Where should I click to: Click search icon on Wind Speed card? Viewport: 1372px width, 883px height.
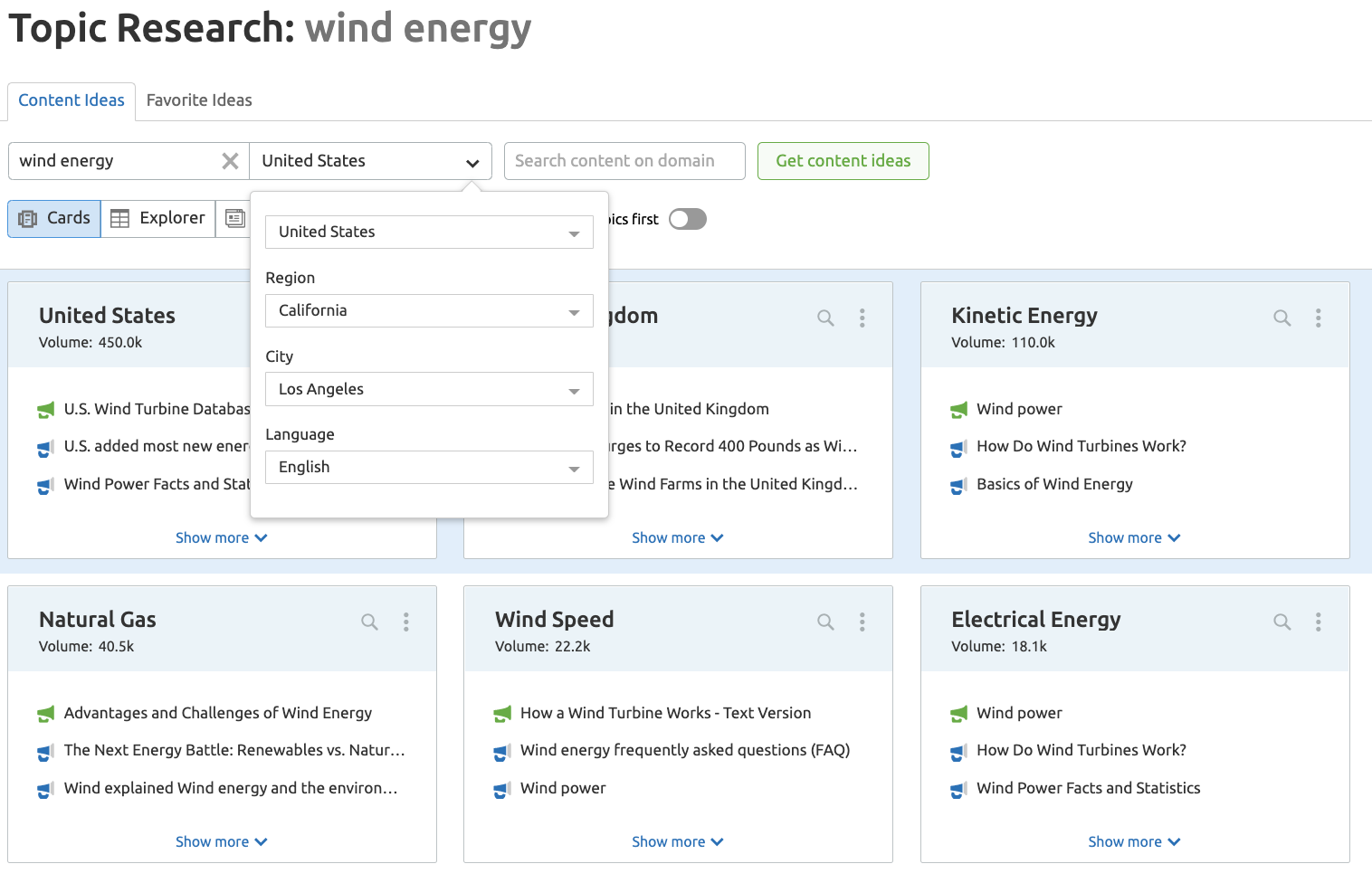click(825, 622)
